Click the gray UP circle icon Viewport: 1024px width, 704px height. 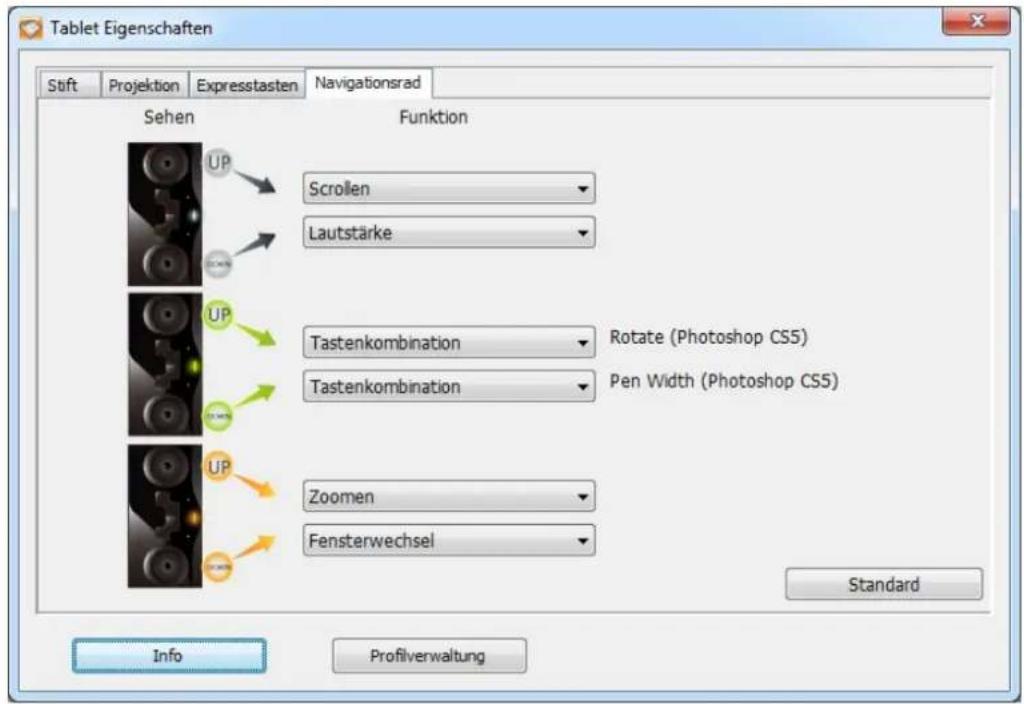pos(218,162)
